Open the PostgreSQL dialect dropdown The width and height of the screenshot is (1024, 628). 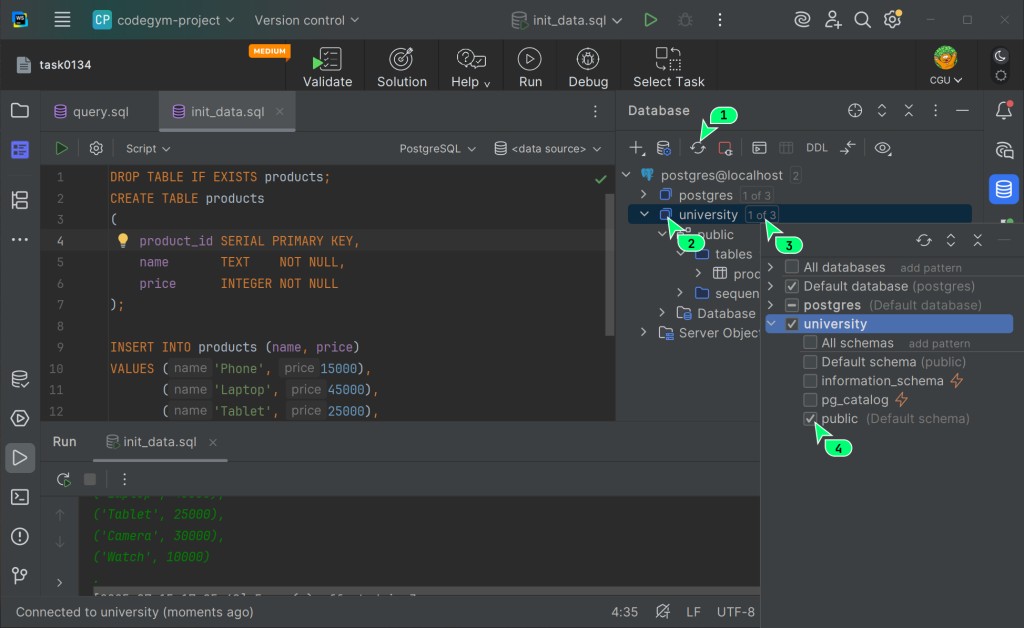tap(437, 148)
